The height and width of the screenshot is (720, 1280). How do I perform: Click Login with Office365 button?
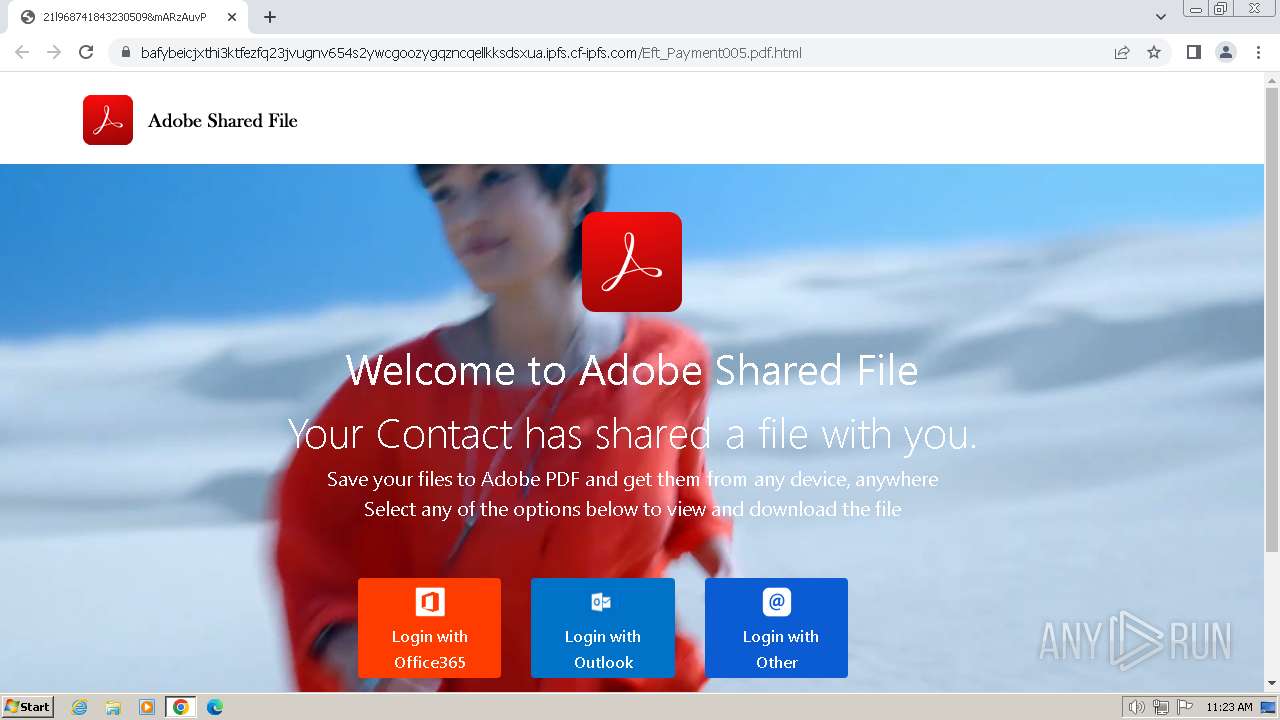(429, 628)
